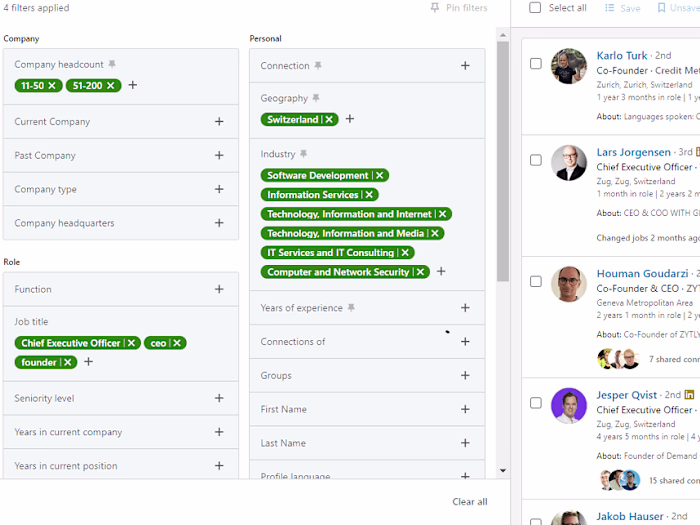Remove the ceo job title chip

pos(177,343)
